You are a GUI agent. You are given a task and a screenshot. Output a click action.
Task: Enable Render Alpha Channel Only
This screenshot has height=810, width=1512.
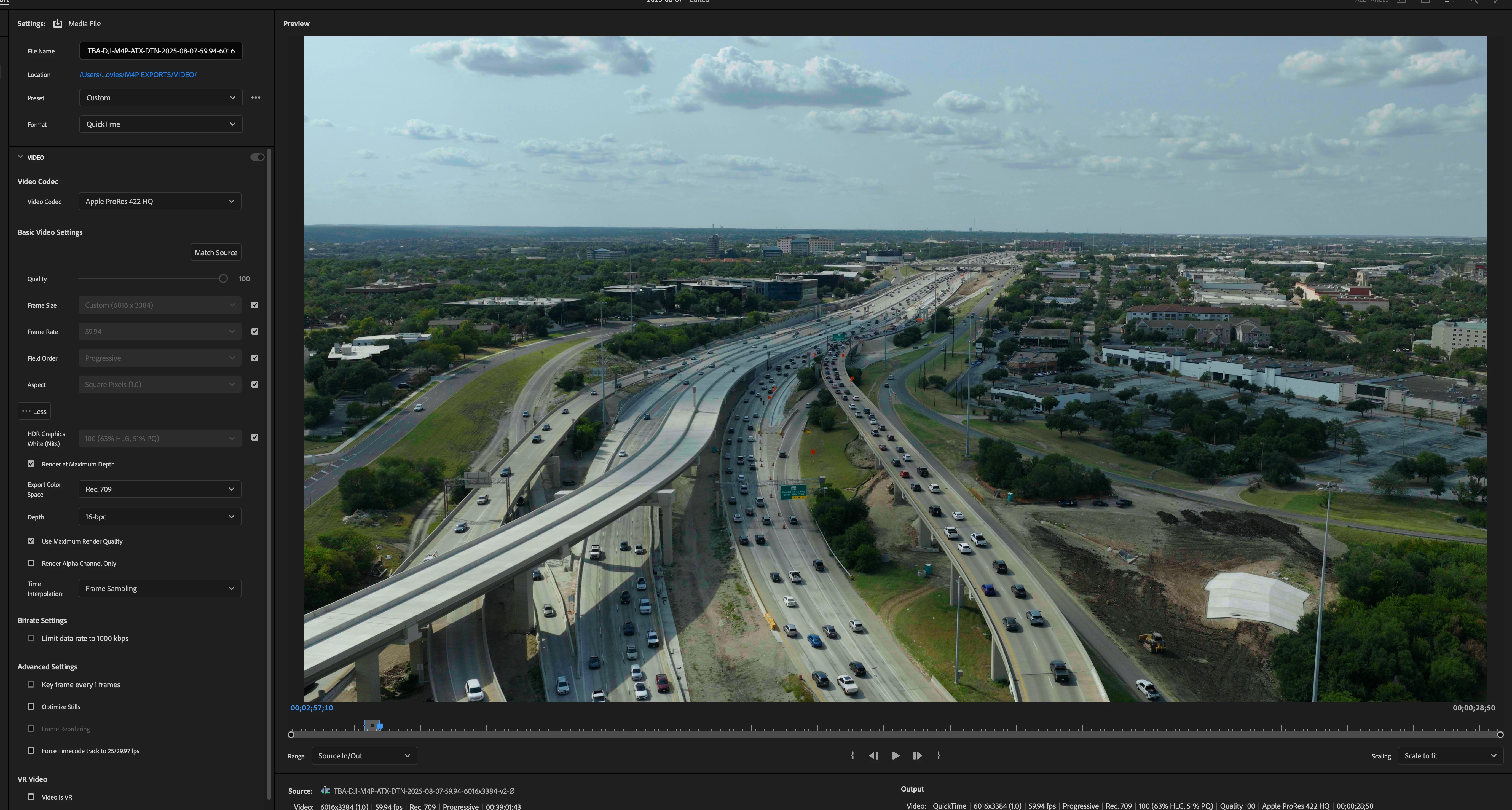[x=31, y=563]
